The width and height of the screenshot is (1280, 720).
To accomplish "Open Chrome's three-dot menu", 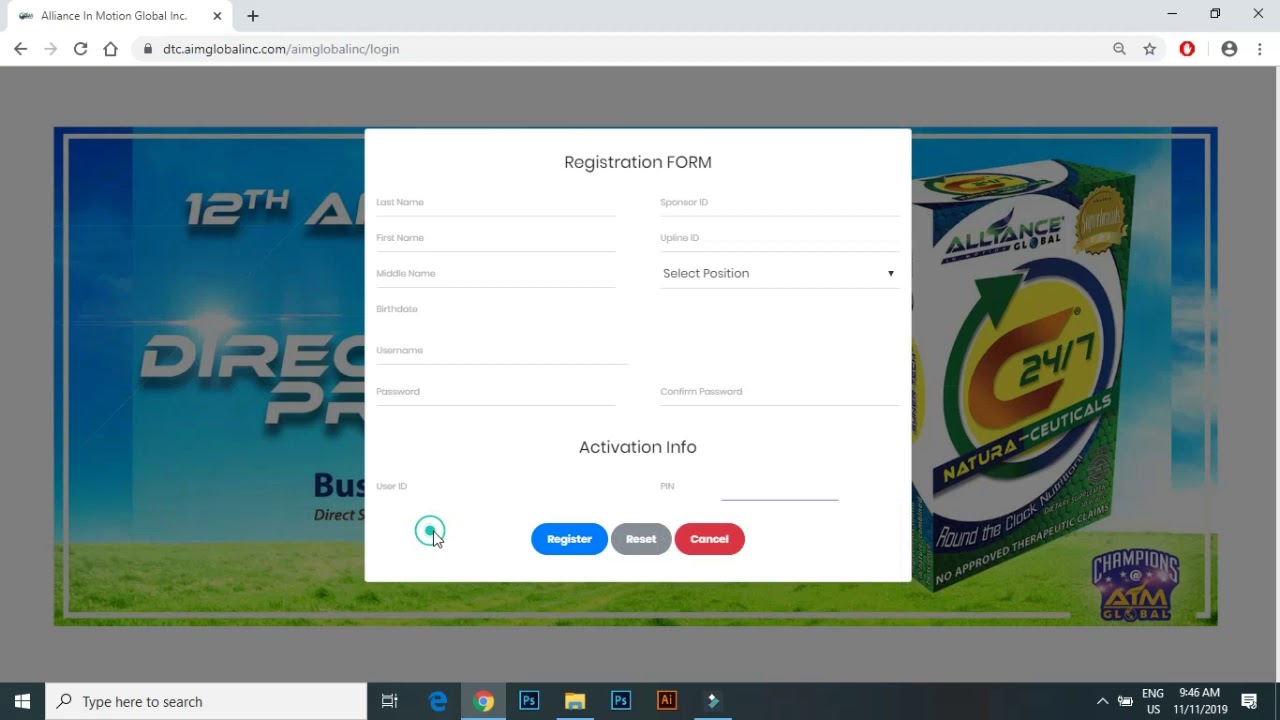I will click(1259, 49).
